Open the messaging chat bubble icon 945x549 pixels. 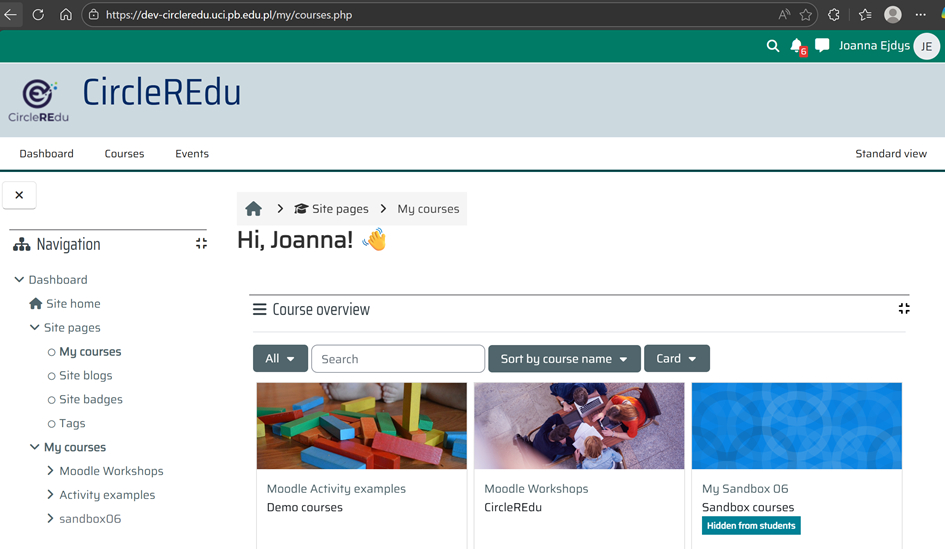822,46
